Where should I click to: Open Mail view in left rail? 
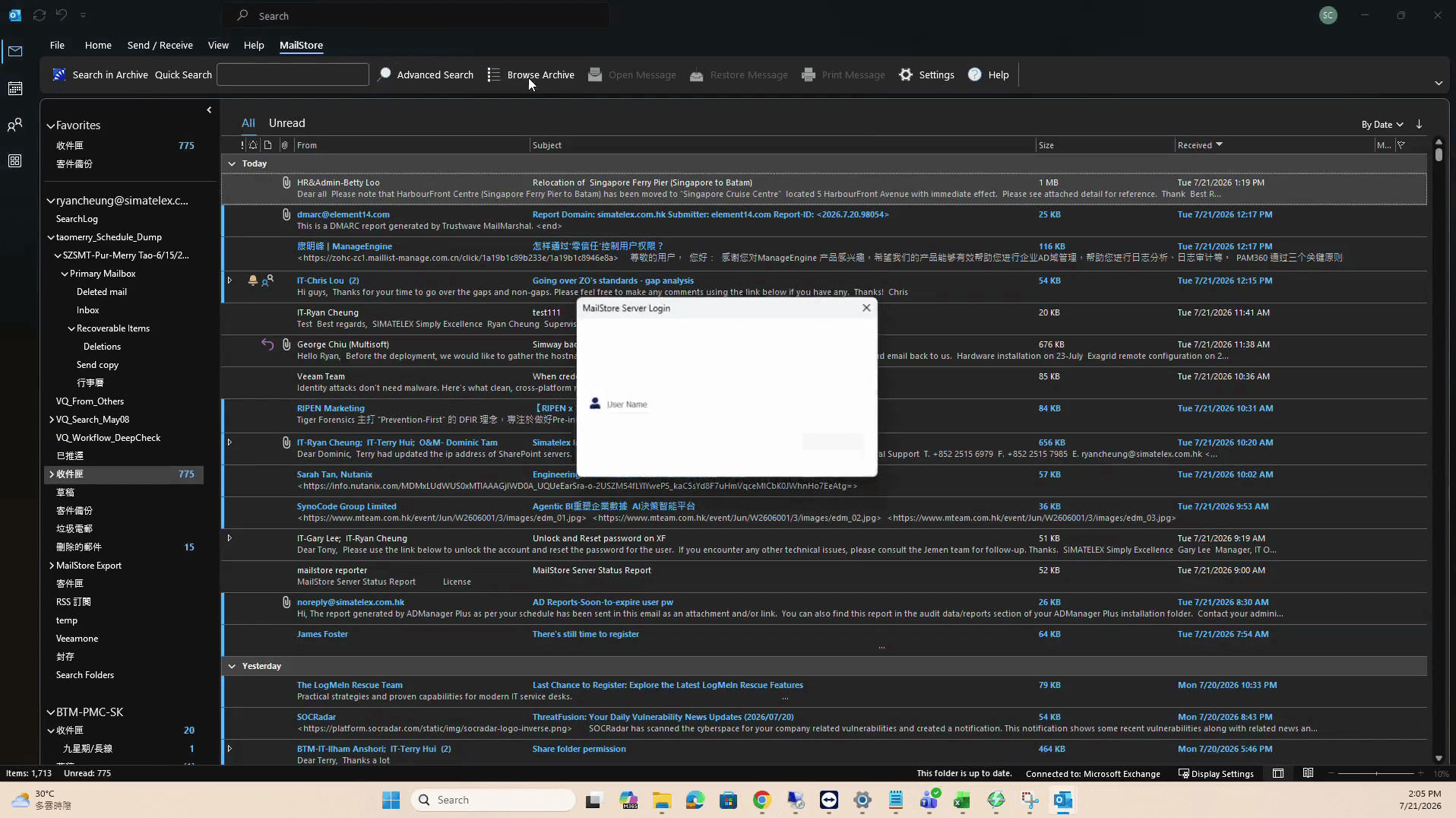(15, 52)
